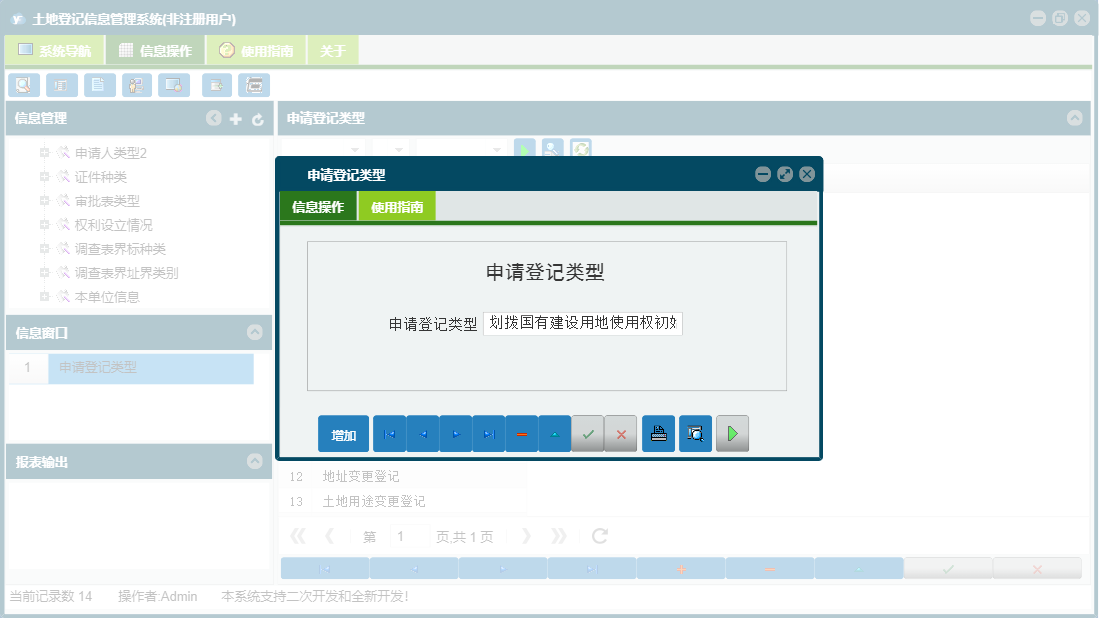1099x618 pixels.
Task: Open the user management icon in the toolbar
Action: tap(137, 85)
